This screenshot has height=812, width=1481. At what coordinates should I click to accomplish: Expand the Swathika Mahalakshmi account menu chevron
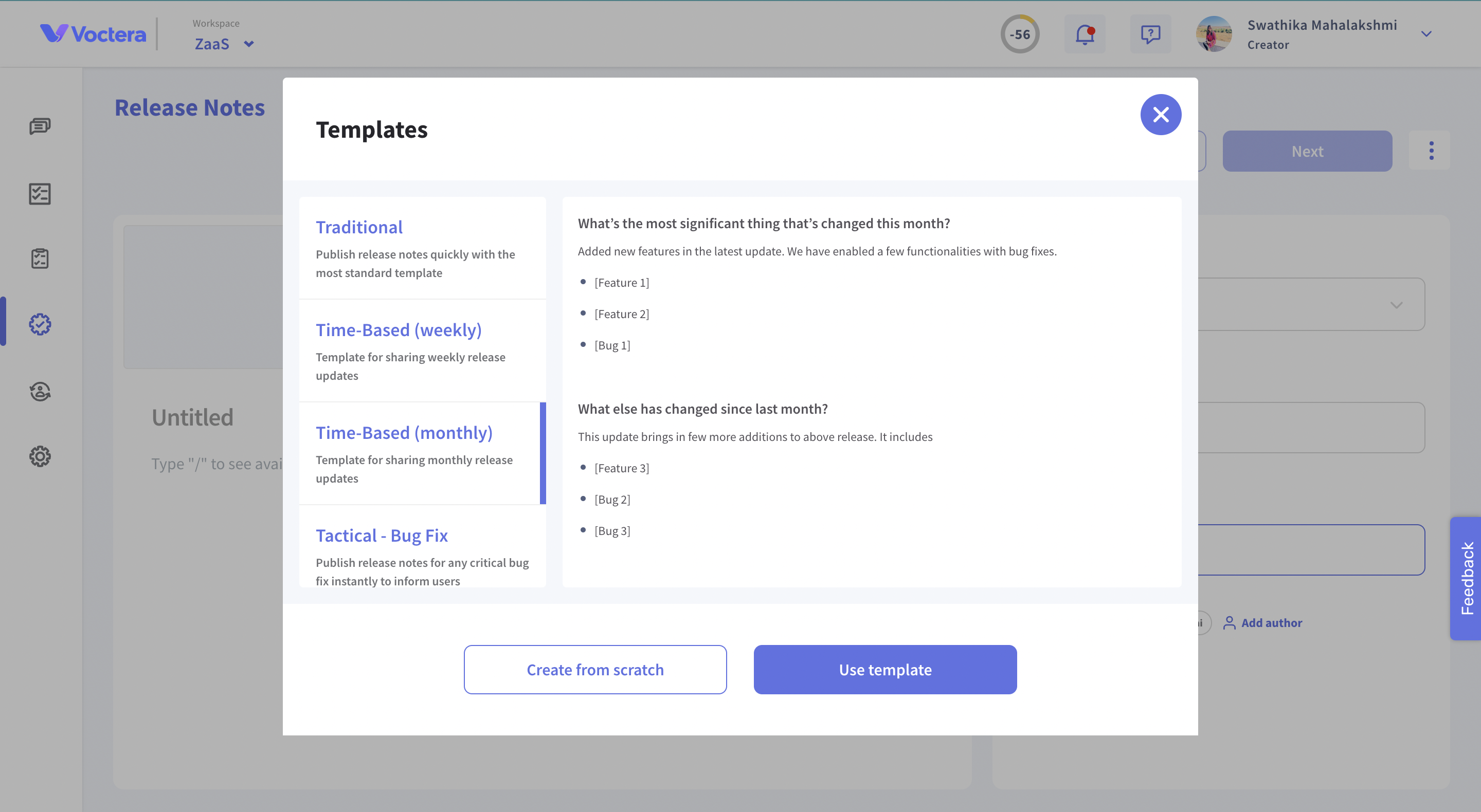click(1426, 34)
